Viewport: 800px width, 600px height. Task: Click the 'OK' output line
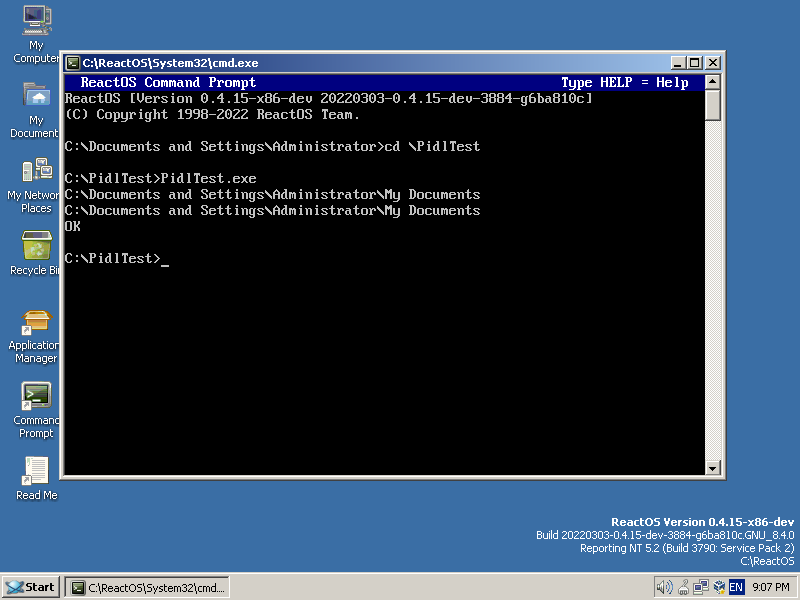(72, 227)
